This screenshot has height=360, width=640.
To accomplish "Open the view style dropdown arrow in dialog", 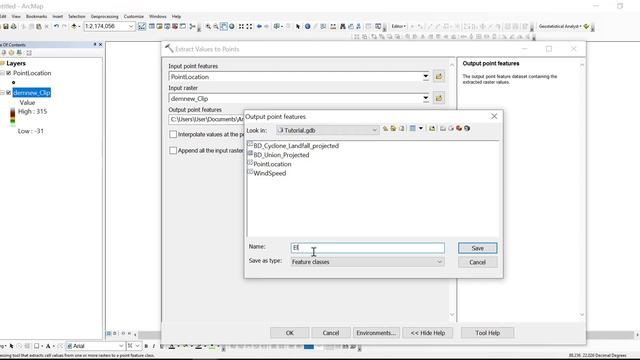I will point(421,129).
